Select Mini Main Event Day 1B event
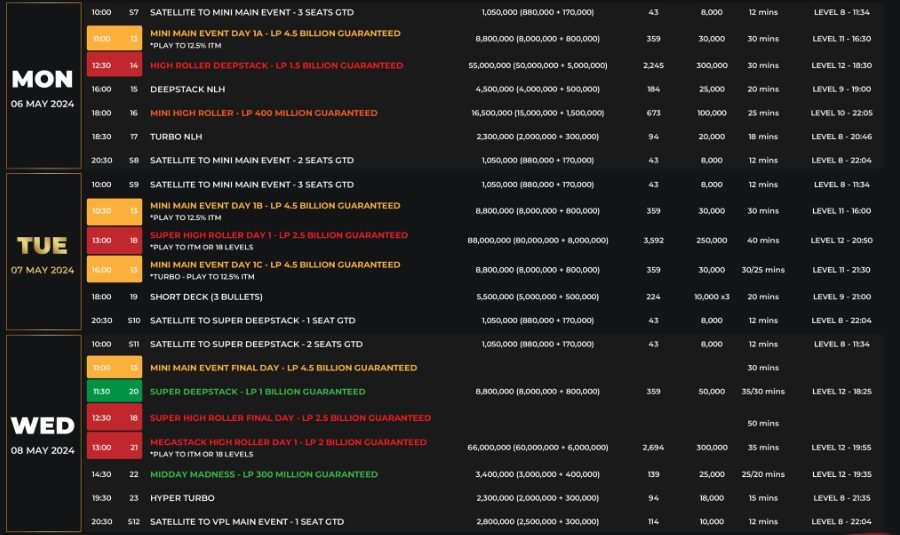This screenshot has height=535, width=900. 275,205
